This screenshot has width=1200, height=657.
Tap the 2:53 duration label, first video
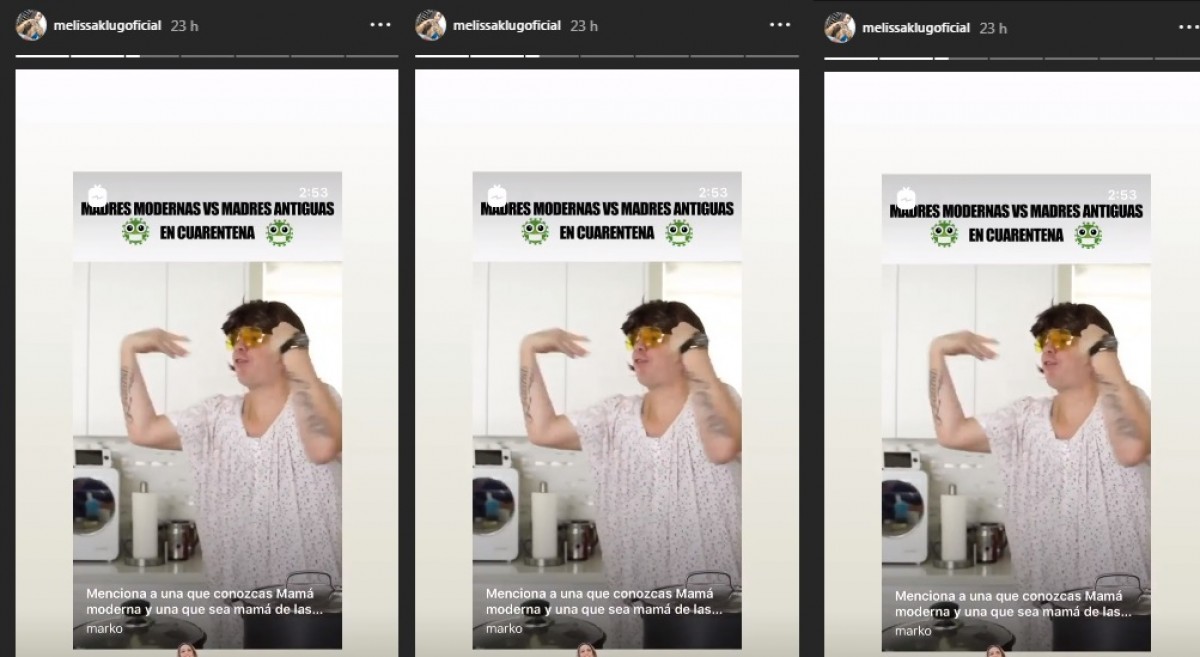click(313, 193)
